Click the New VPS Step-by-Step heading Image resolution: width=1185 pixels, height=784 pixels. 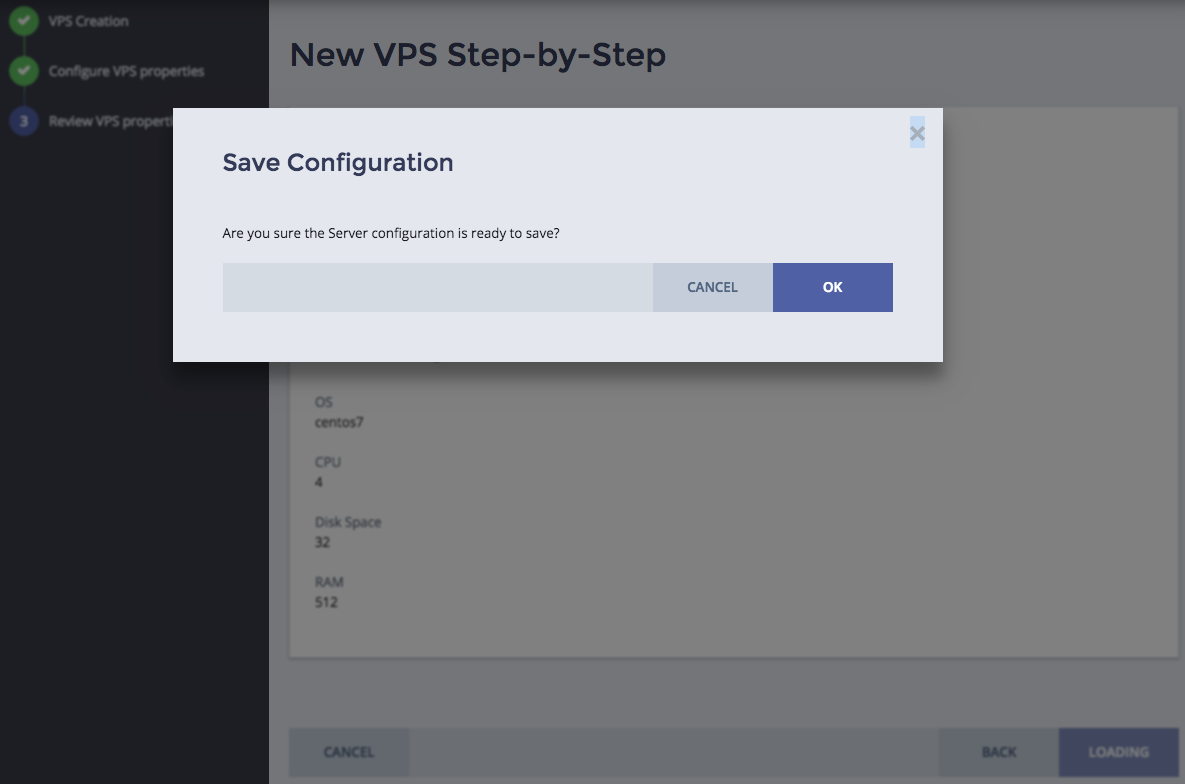[477, 55]
